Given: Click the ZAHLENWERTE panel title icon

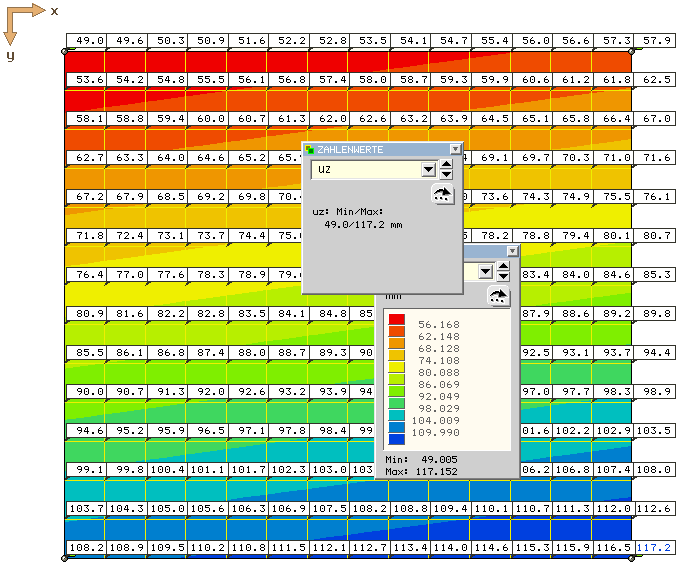Looking at the screenshot, I should (x=310, y=149).
